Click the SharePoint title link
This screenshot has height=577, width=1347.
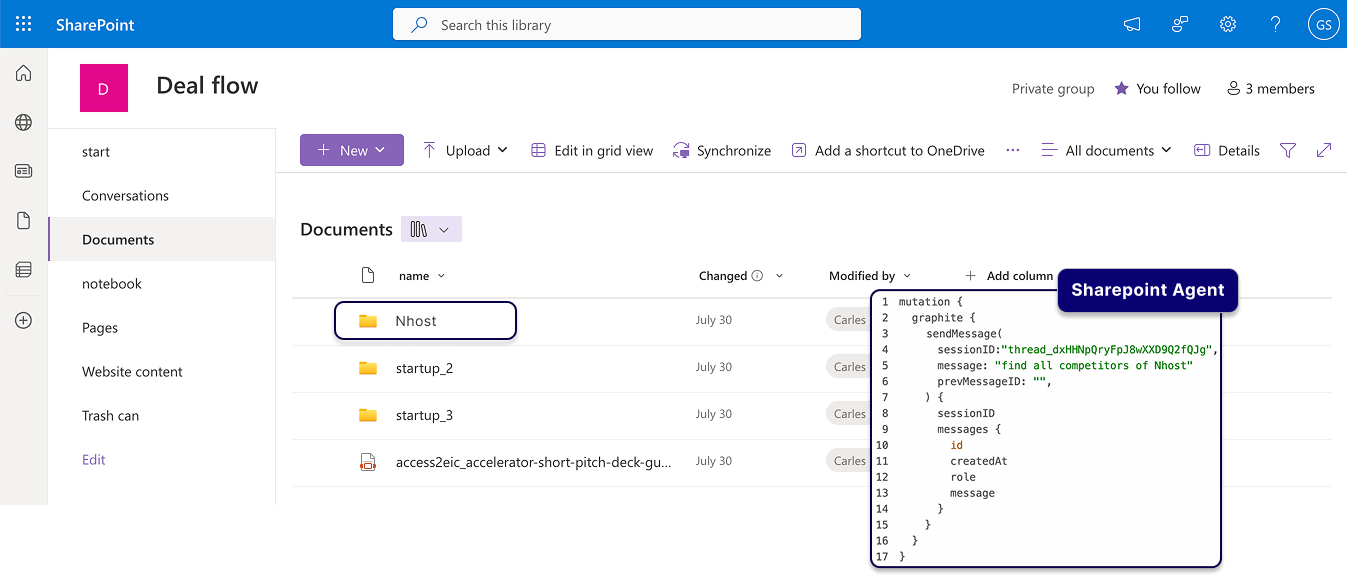point(95,25)
